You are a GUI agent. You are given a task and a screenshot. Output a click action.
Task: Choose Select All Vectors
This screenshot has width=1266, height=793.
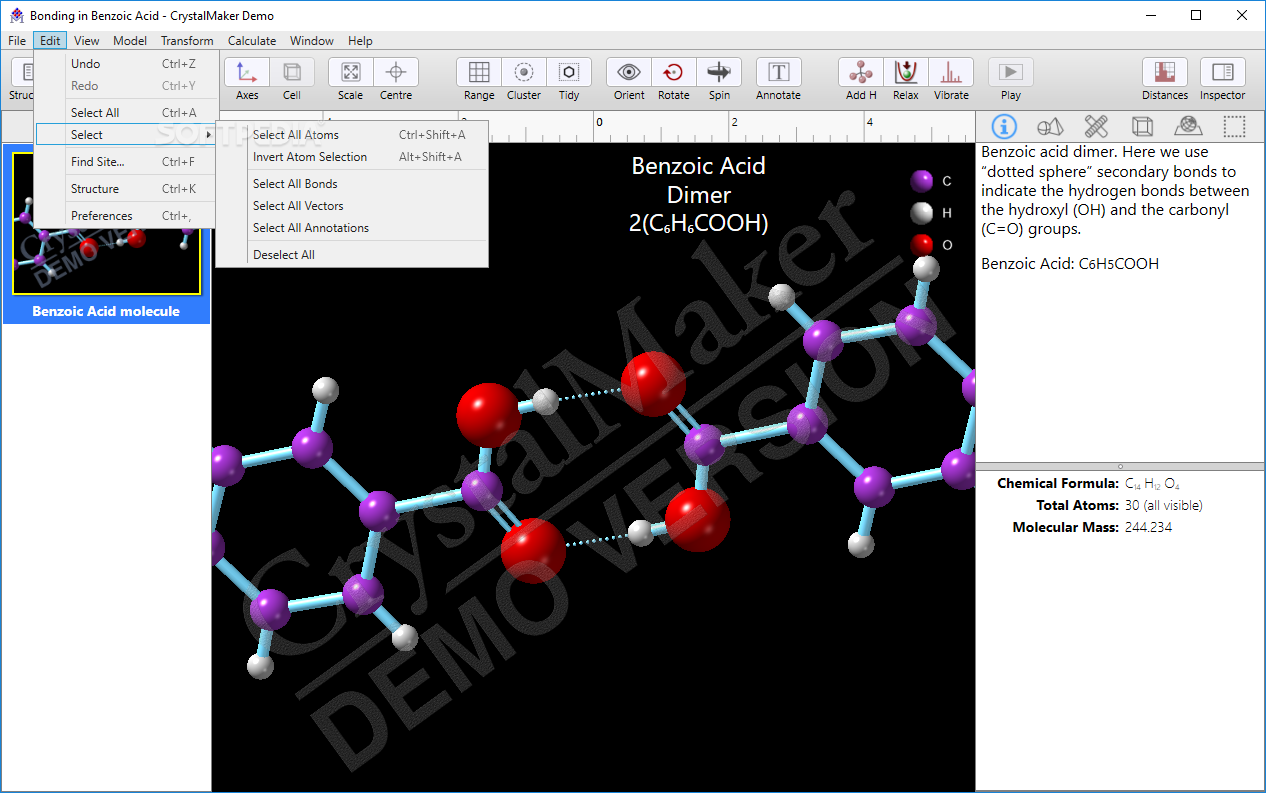click(x=352, y=206)
